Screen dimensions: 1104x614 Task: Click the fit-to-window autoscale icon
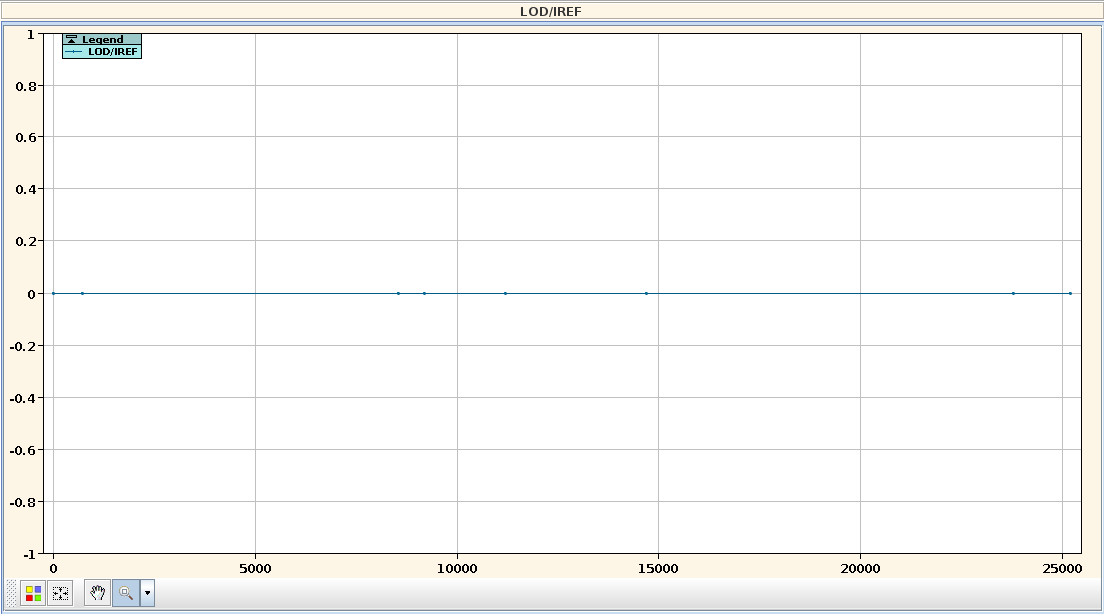60,593
